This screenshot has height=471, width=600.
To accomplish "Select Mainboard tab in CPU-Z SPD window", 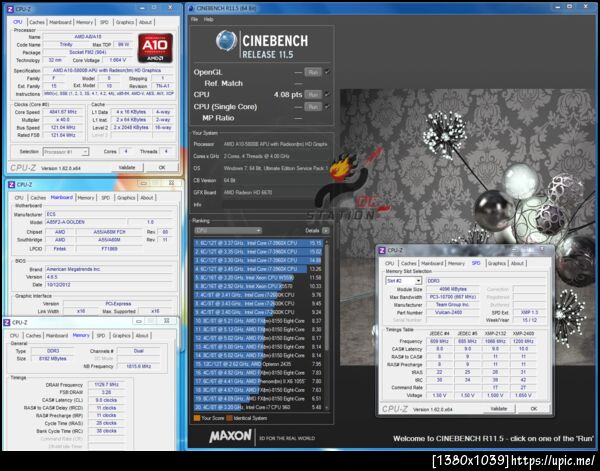I will coord(432,263).
